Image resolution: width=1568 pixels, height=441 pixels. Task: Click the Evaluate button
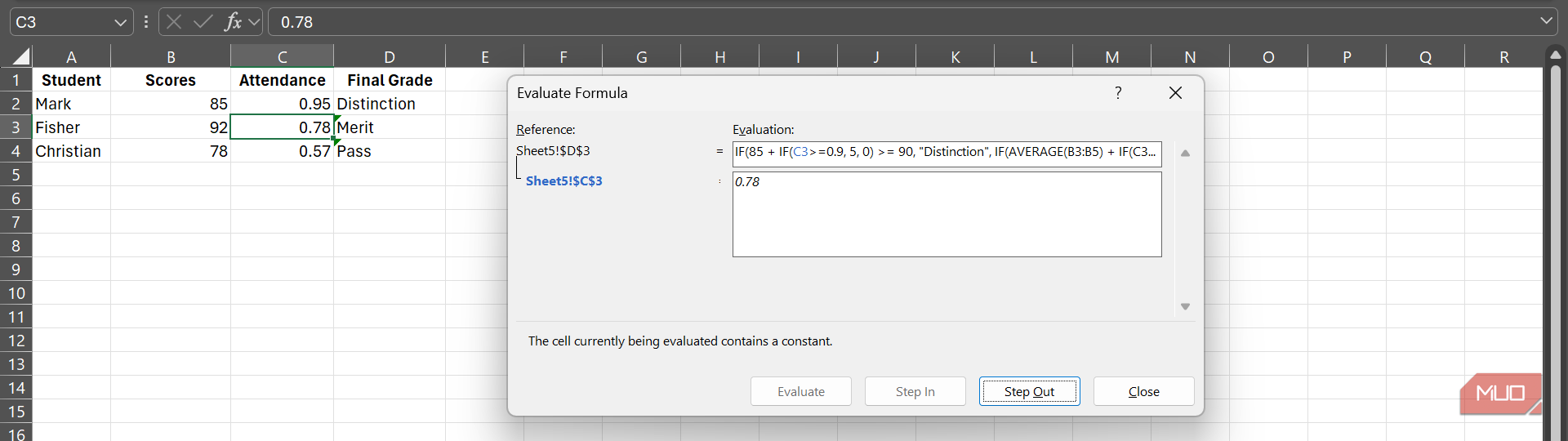tap(800, 391)
